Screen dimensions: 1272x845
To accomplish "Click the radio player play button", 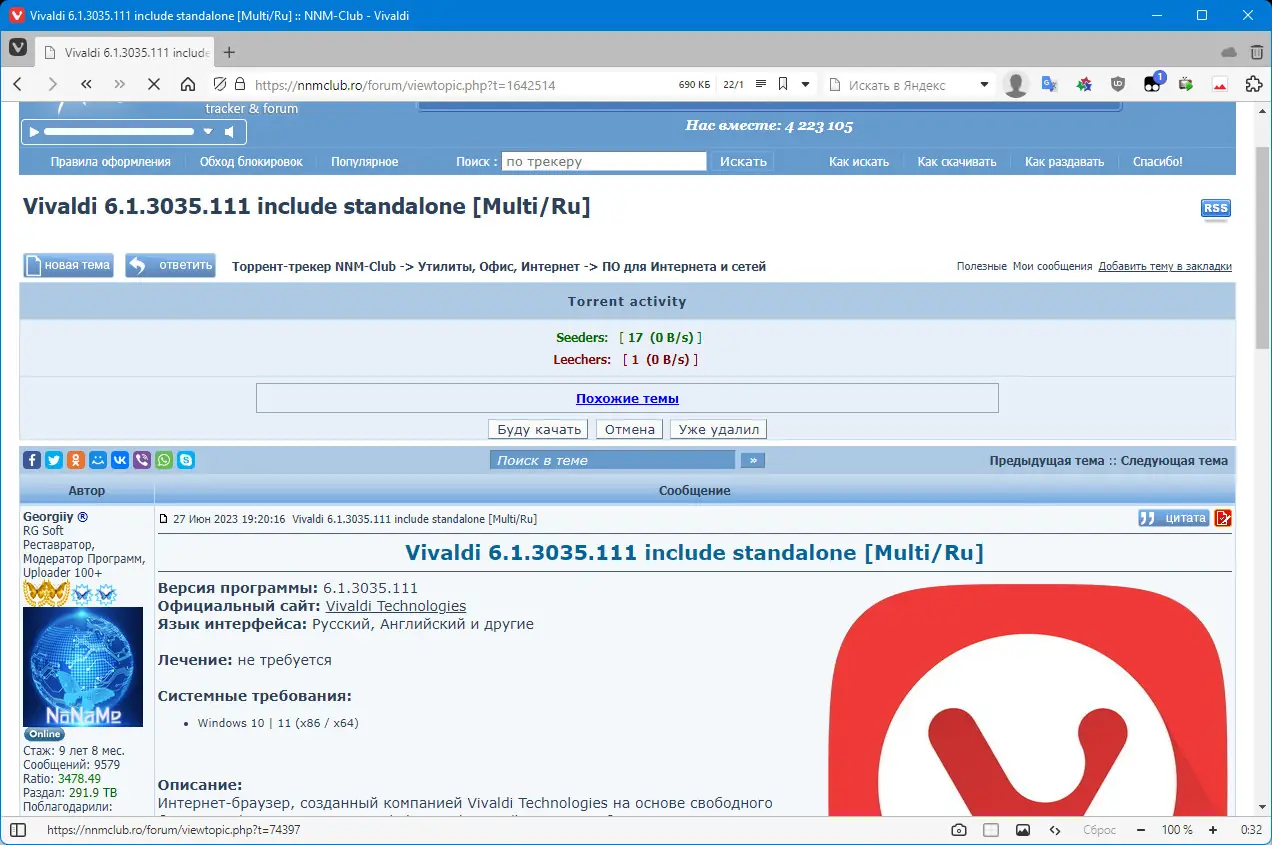I will coord(33,131).
